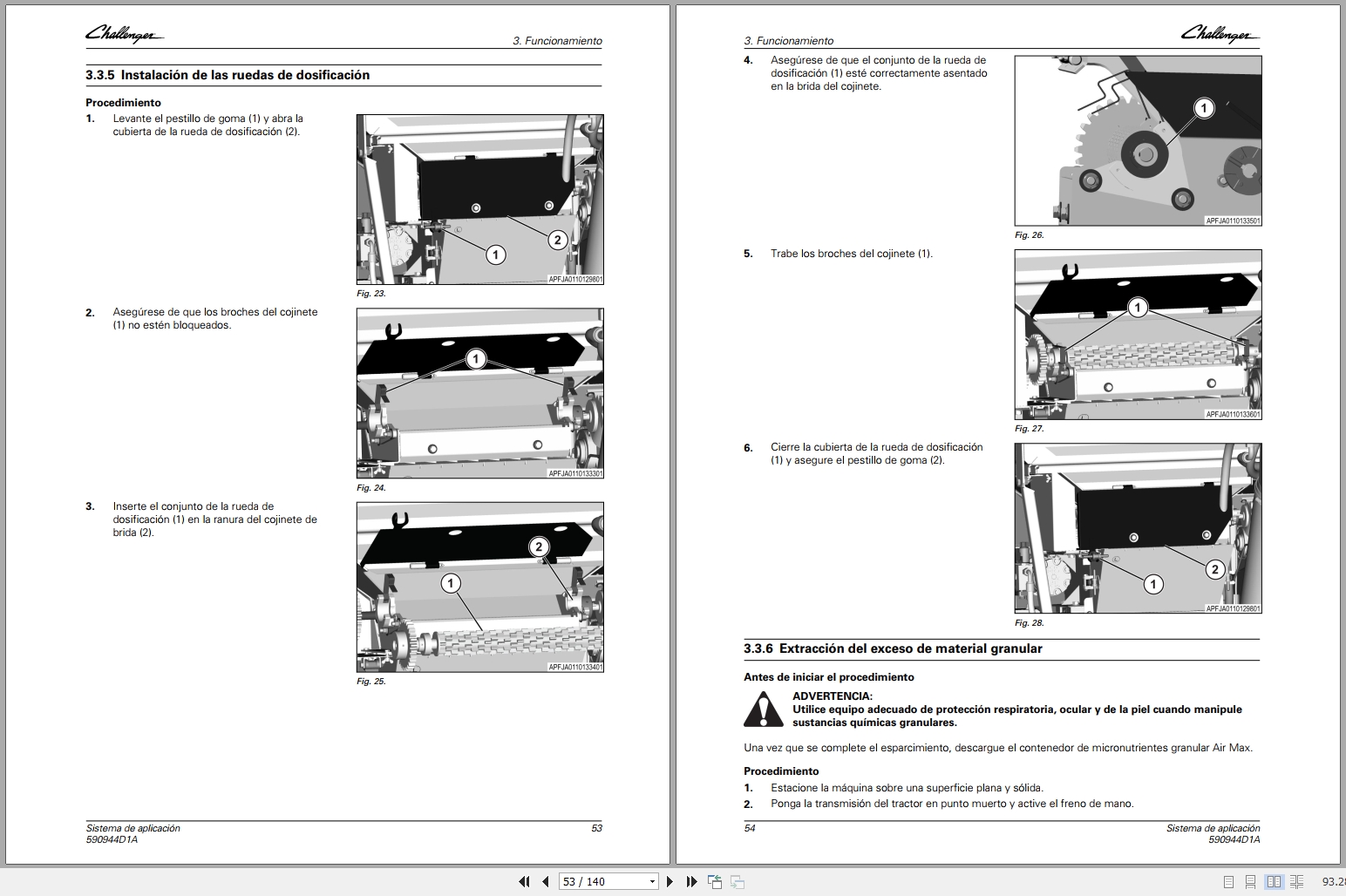This screenshot has height=896, width=1346.
Task: Click the 'Procedimiento' label under section 3.3.6
Action: click(x=781, y=771)
